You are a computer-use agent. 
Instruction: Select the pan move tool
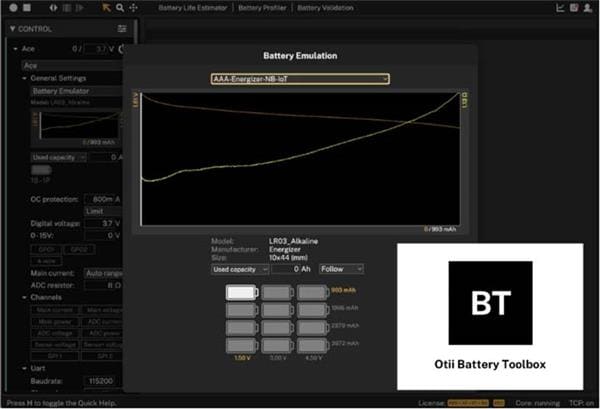tap(133, 7)
